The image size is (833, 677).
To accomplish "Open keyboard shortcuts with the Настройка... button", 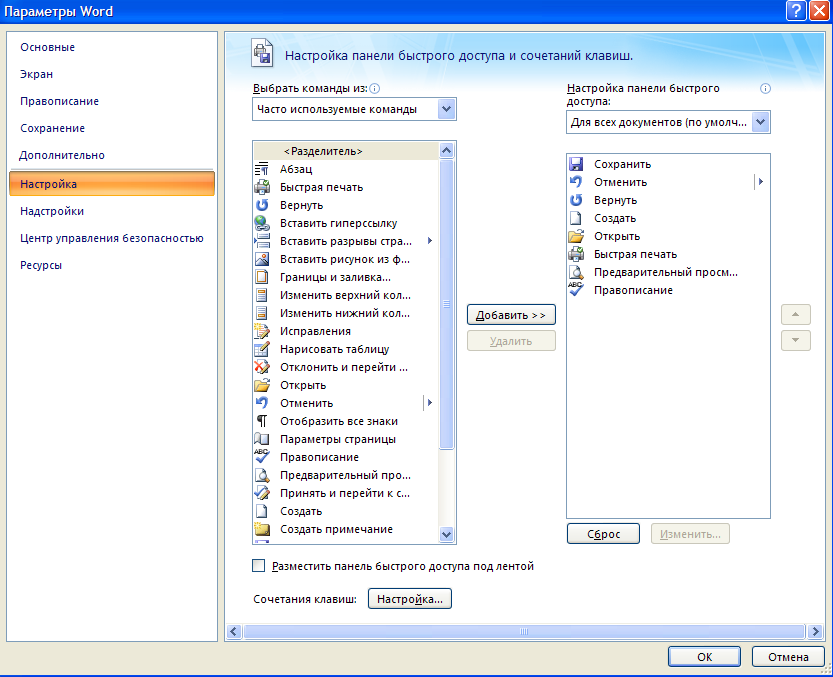I will (410, 599).
